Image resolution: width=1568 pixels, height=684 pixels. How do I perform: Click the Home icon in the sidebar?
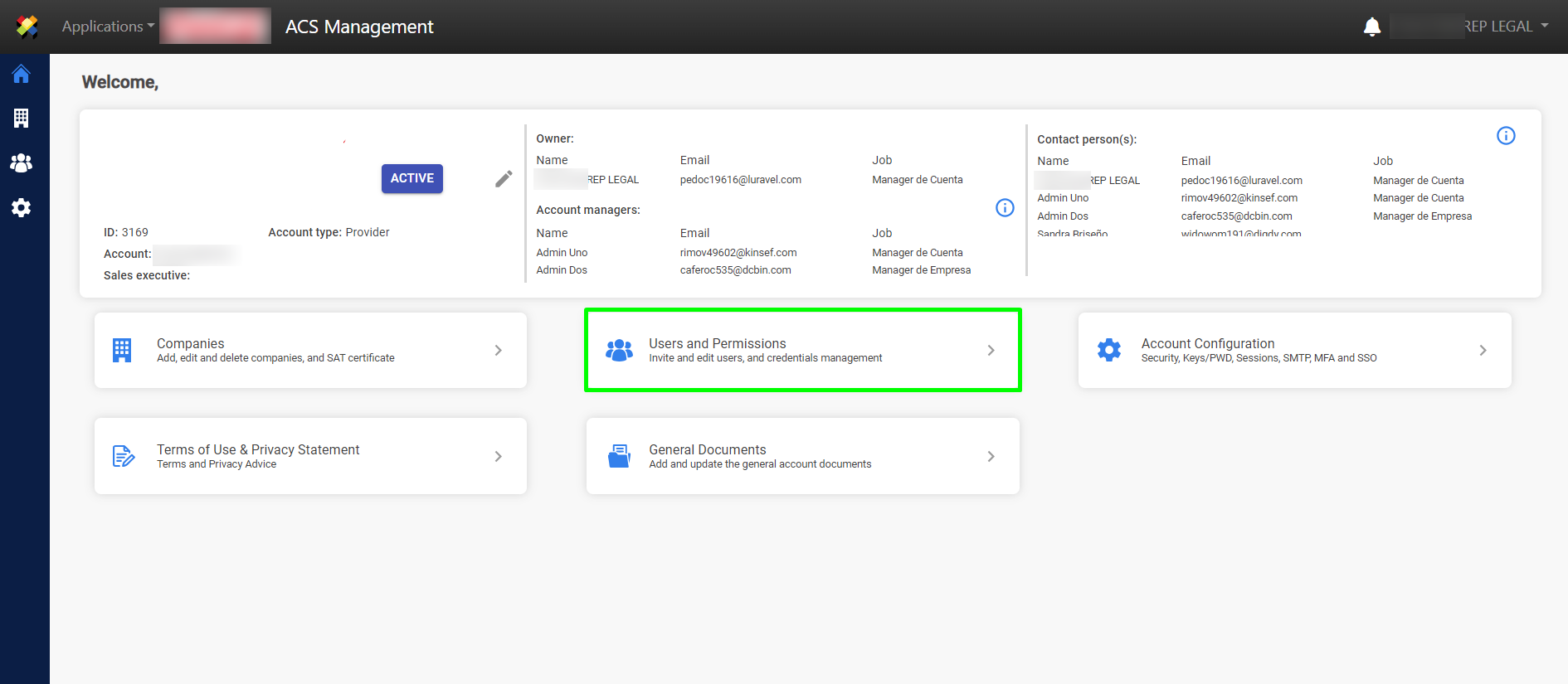coord(22,75)
